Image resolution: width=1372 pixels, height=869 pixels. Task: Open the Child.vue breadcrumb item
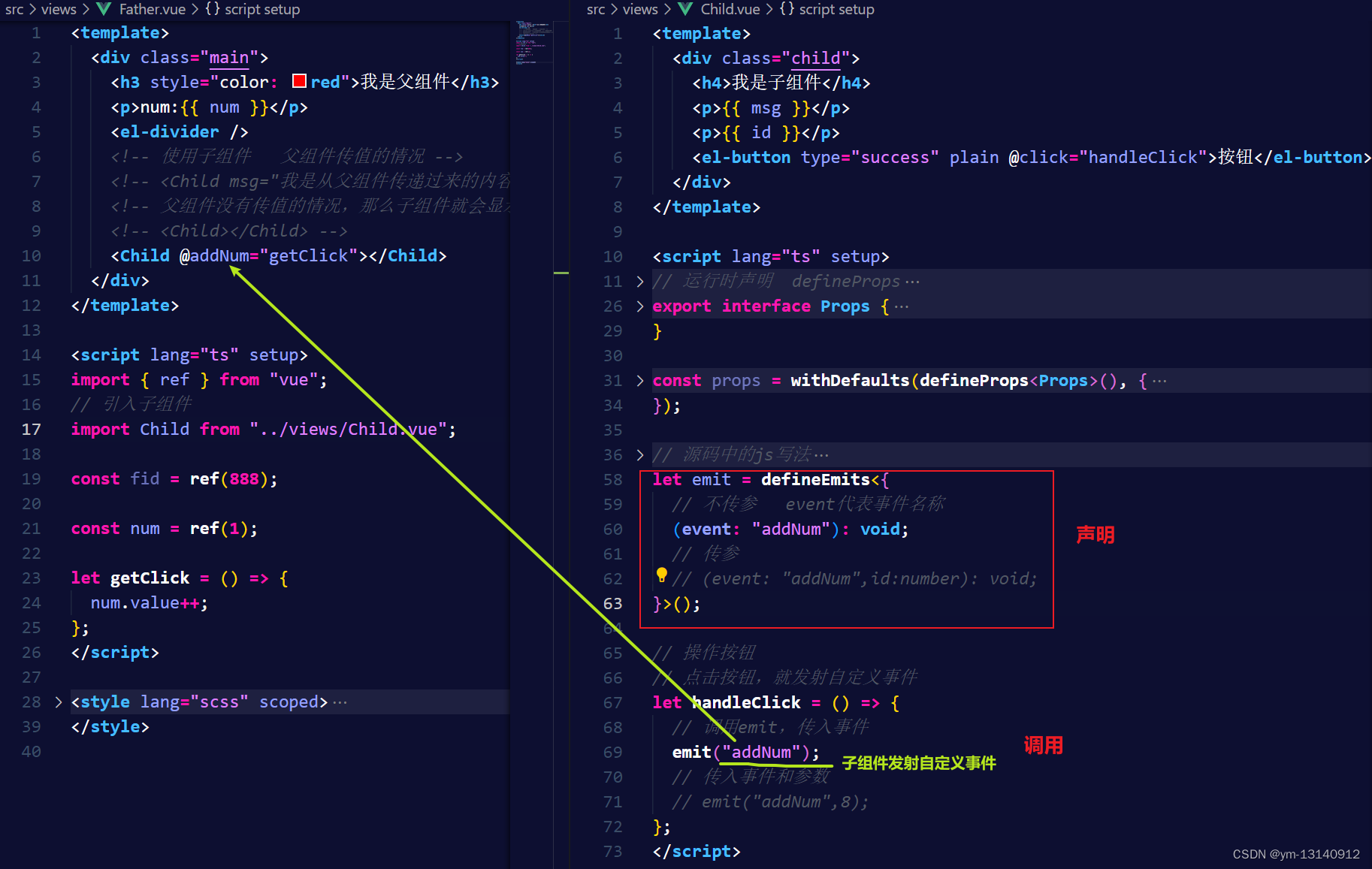point(730,9)
